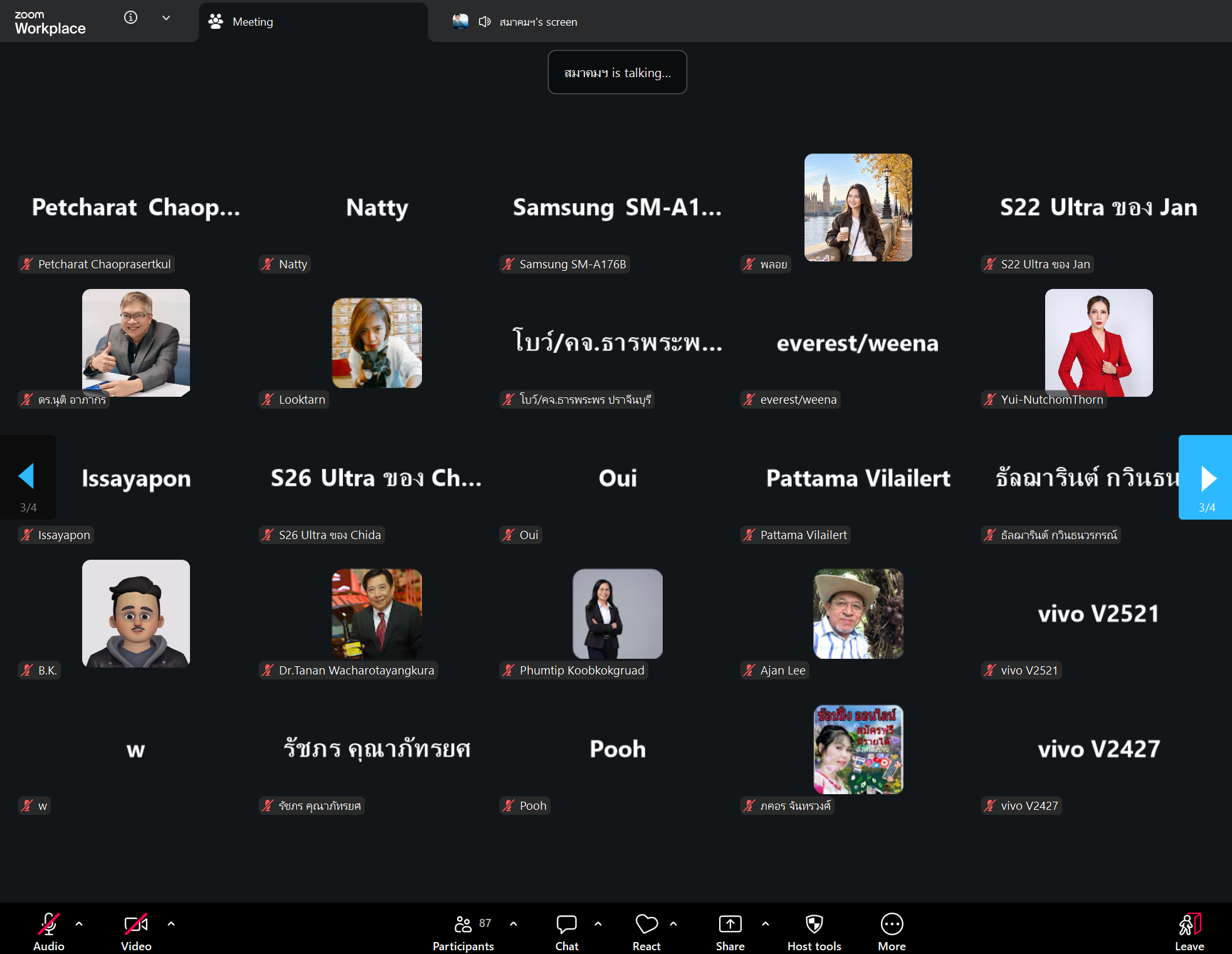Viewport: 1232px width, 954px height.
Task: Open the Chat panel
Action: click(567, 931)
